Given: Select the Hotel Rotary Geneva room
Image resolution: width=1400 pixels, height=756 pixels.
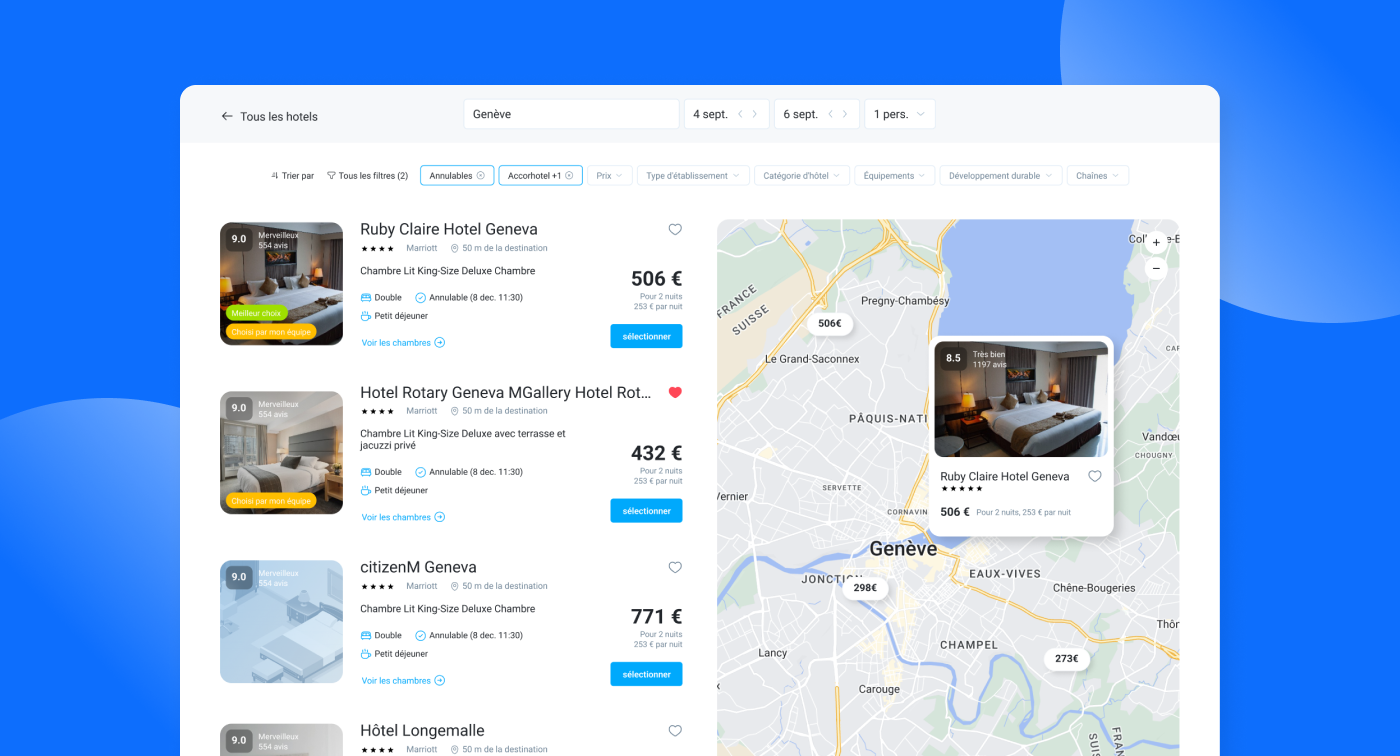Looking at the screenshot, I should (x=646, y=511).
